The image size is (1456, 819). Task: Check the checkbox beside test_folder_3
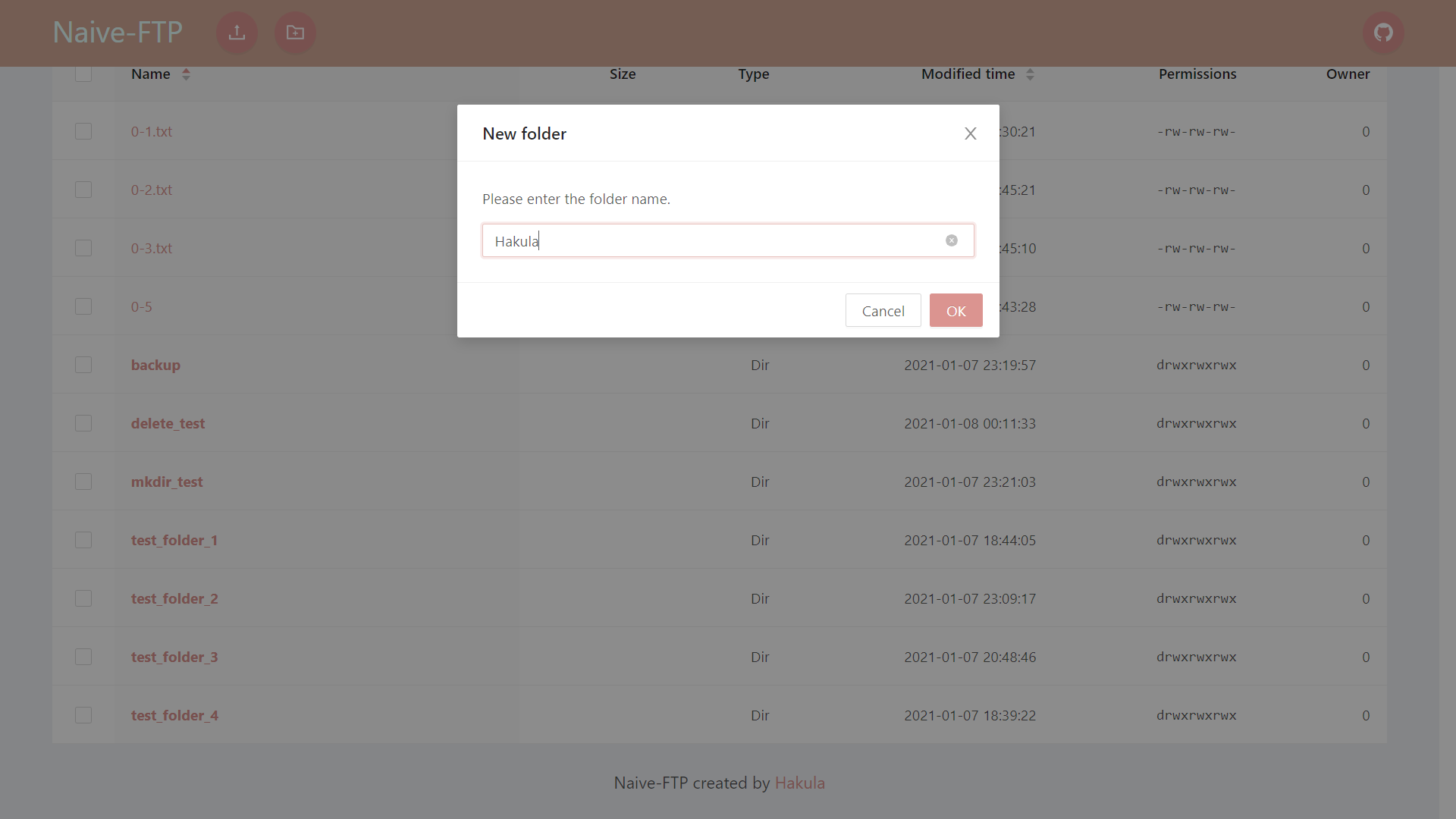[x=83, y=657]
